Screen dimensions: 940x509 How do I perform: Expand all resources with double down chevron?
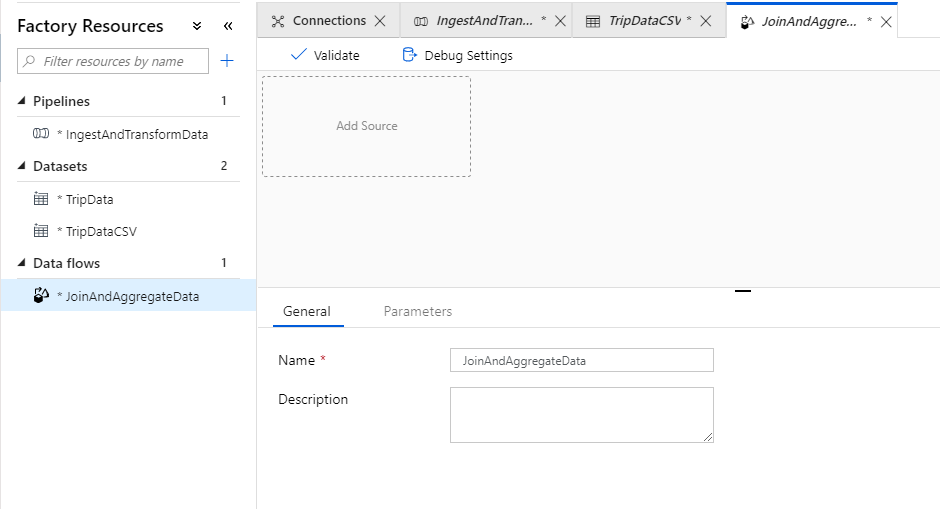click(197, 26)
